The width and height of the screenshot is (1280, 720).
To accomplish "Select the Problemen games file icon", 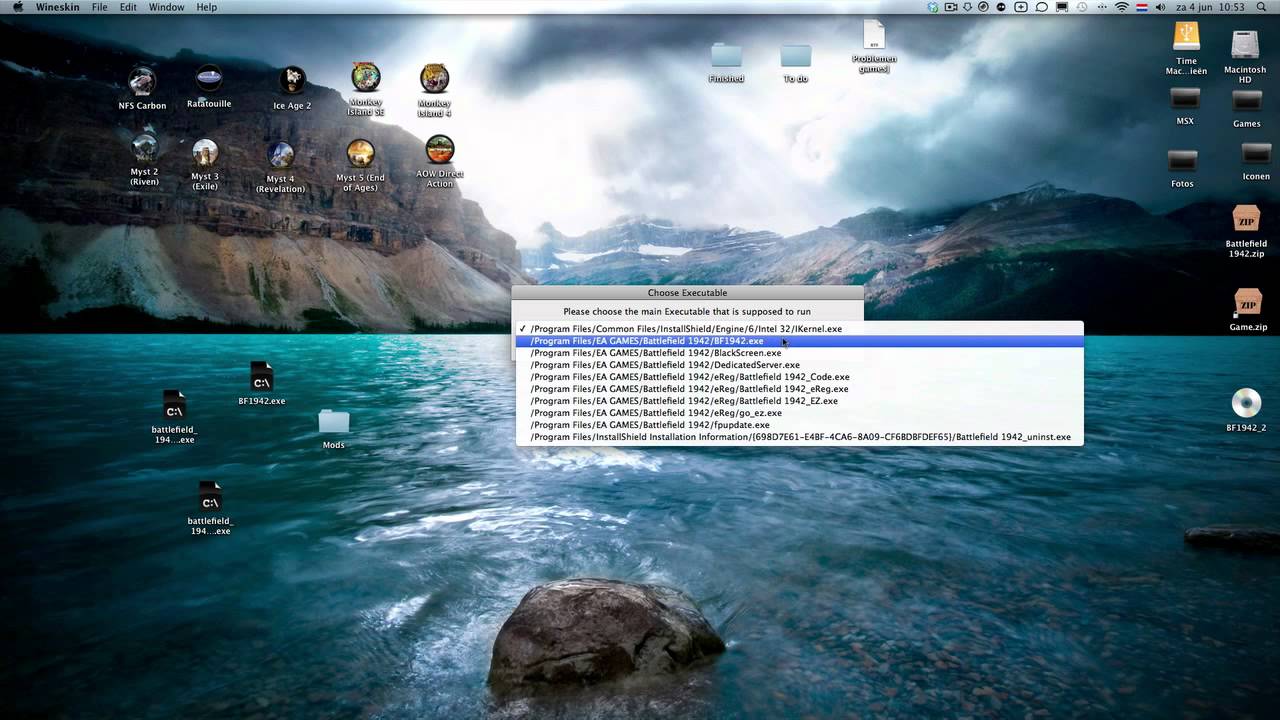I will [874, 34].
